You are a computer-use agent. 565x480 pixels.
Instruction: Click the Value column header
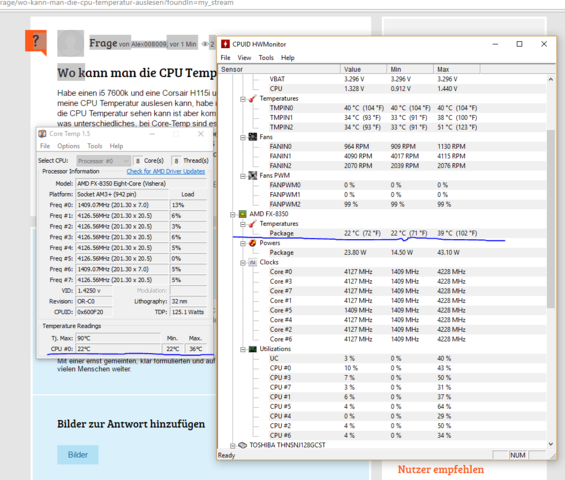(364, 69)
